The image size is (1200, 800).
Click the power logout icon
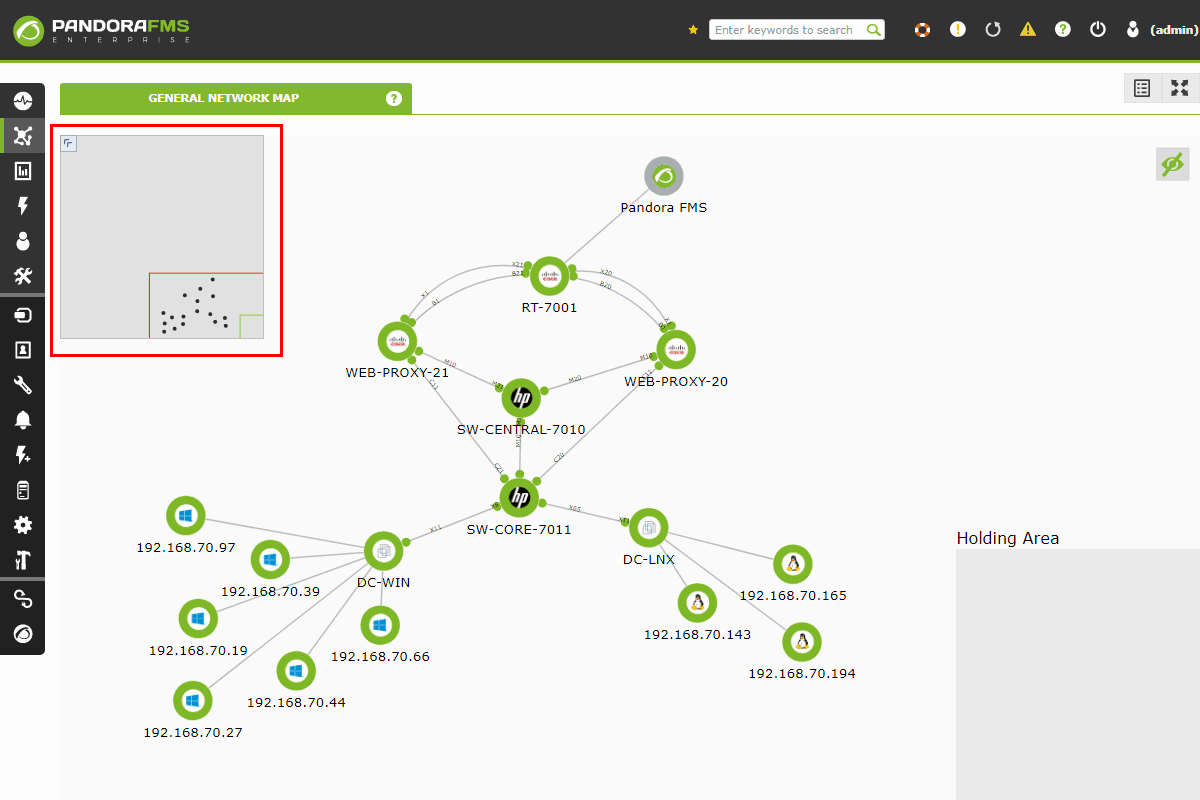point(1098,30)
